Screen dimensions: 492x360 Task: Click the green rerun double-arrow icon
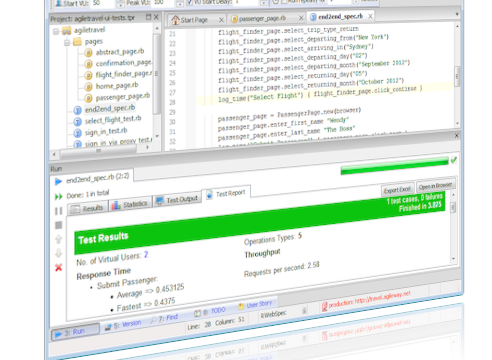click(x=59, y=196)
